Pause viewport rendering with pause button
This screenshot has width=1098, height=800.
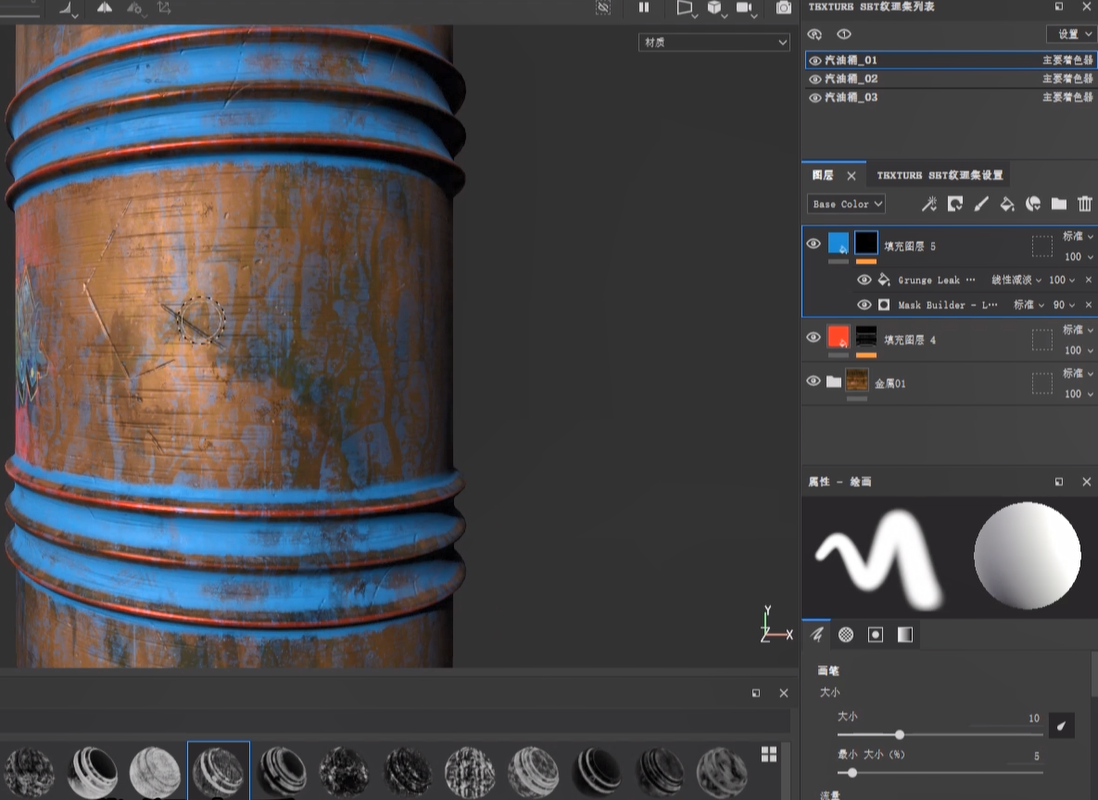click(x=644, y=8)
